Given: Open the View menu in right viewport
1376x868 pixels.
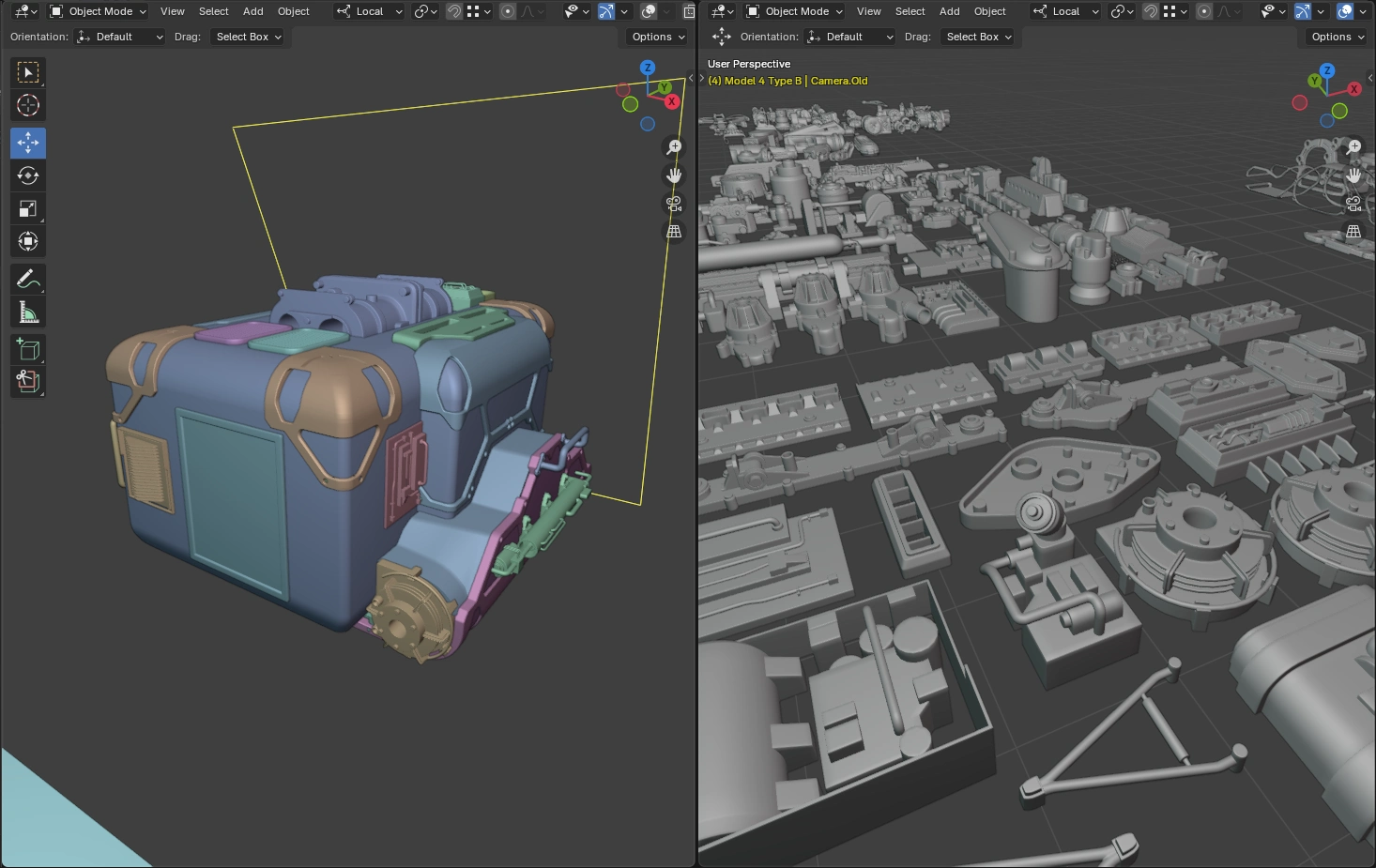Looking at the screenshot, I should point(868,11).
